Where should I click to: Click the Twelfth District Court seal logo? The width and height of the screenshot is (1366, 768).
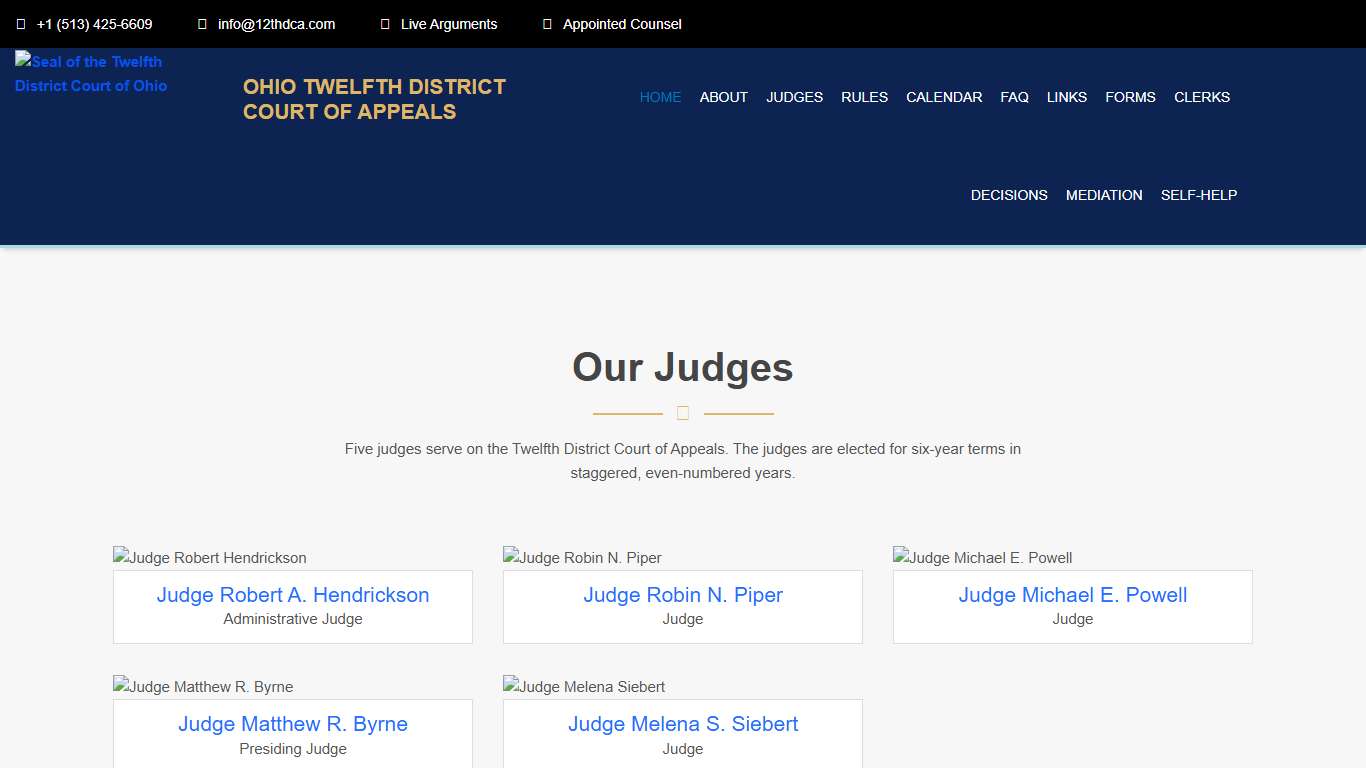click(90, 74)
